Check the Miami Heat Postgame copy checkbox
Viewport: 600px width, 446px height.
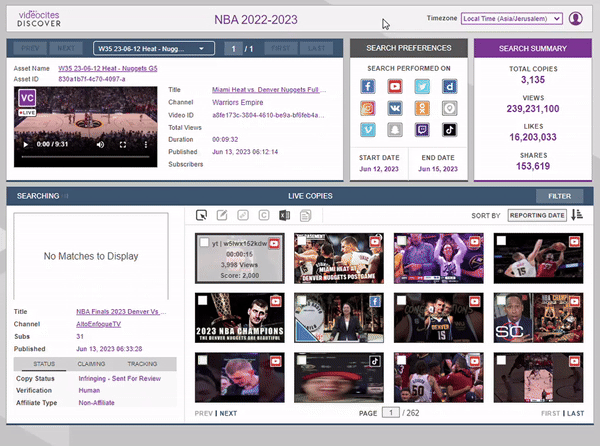click(302, 241)
